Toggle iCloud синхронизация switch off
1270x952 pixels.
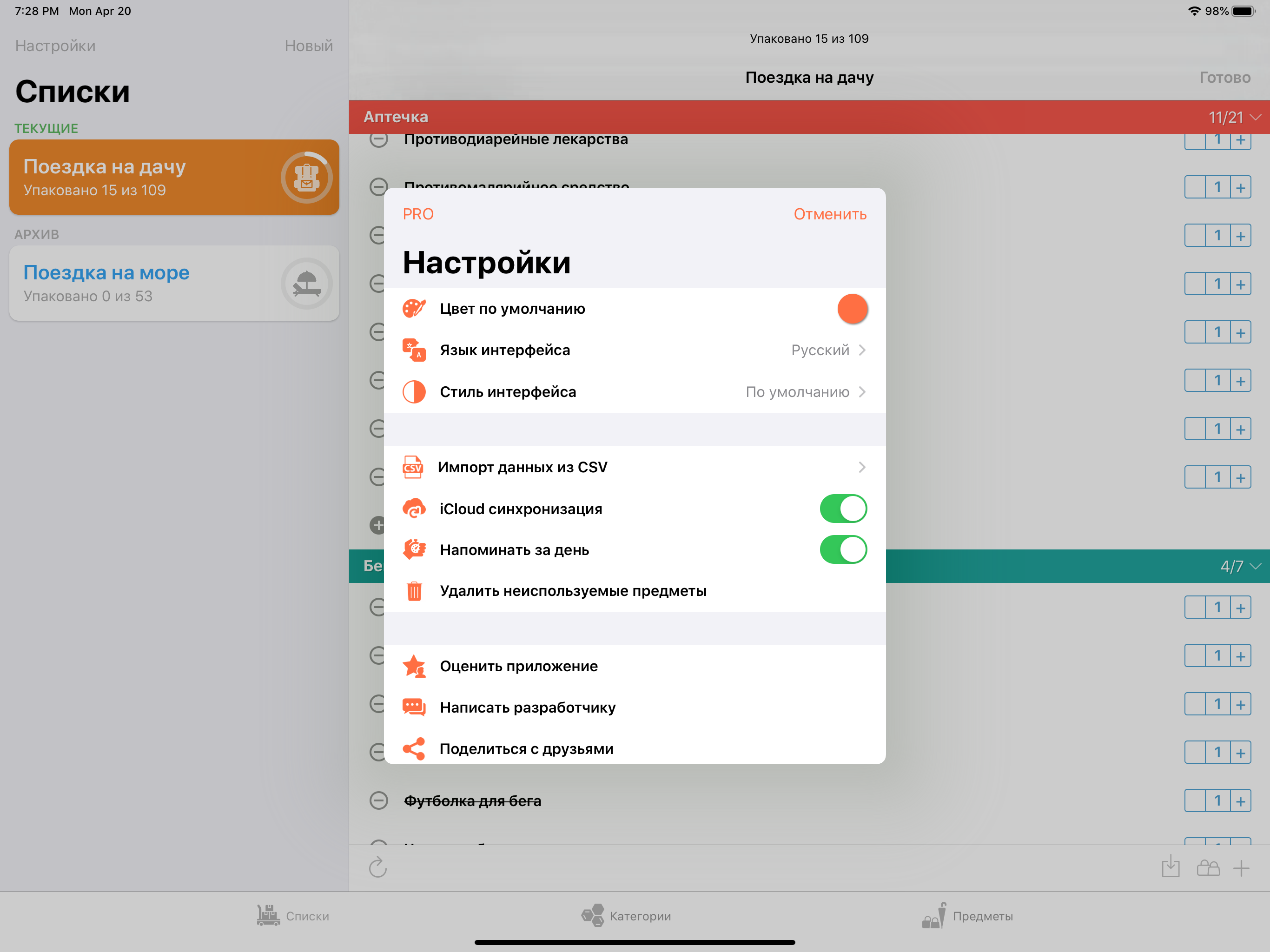[843, 509]
